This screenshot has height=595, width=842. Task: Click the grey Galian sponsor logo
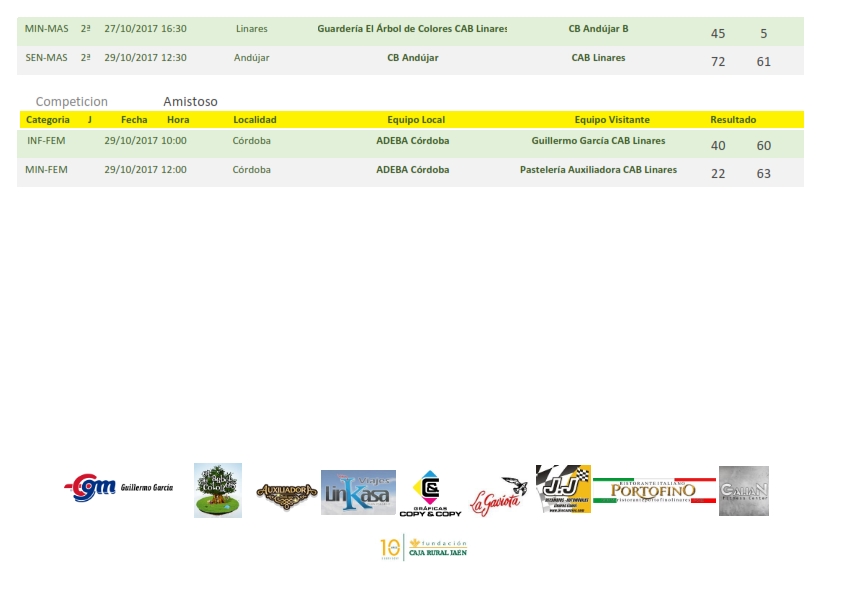tap(743, 490)
